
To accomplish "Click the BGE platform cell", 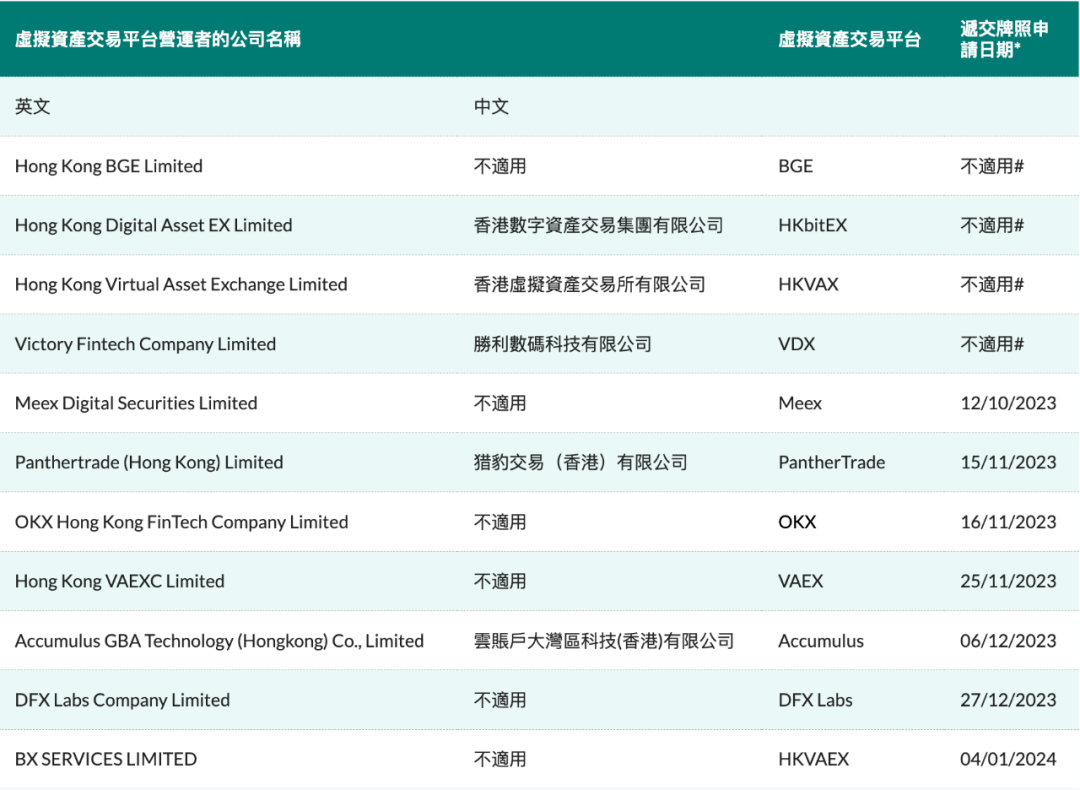I will (796, 166).
